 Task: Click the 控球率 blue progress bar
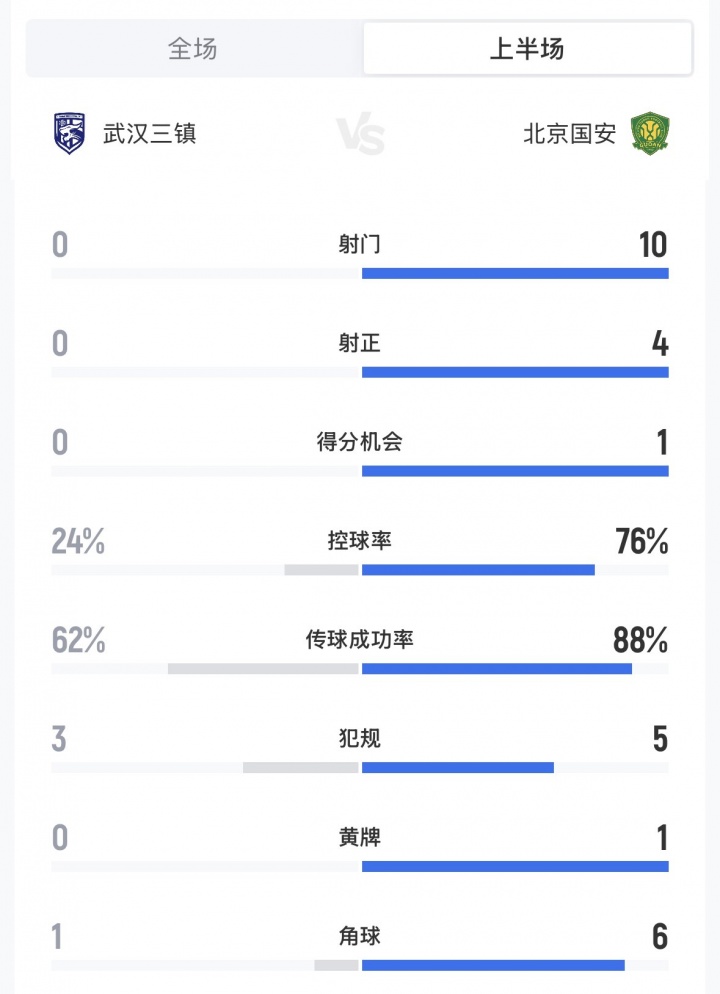(478, 570)
